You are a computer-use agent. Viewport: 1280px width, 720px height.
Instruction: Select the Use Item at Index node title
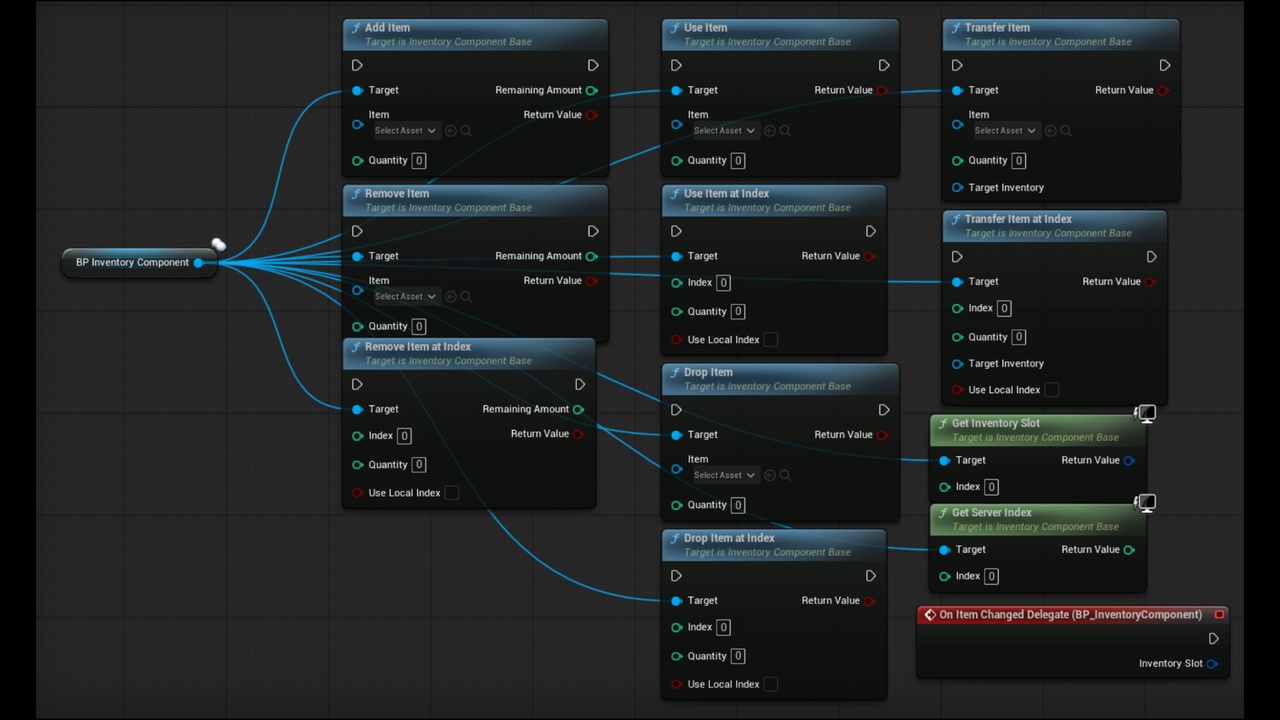coord(727,194)
